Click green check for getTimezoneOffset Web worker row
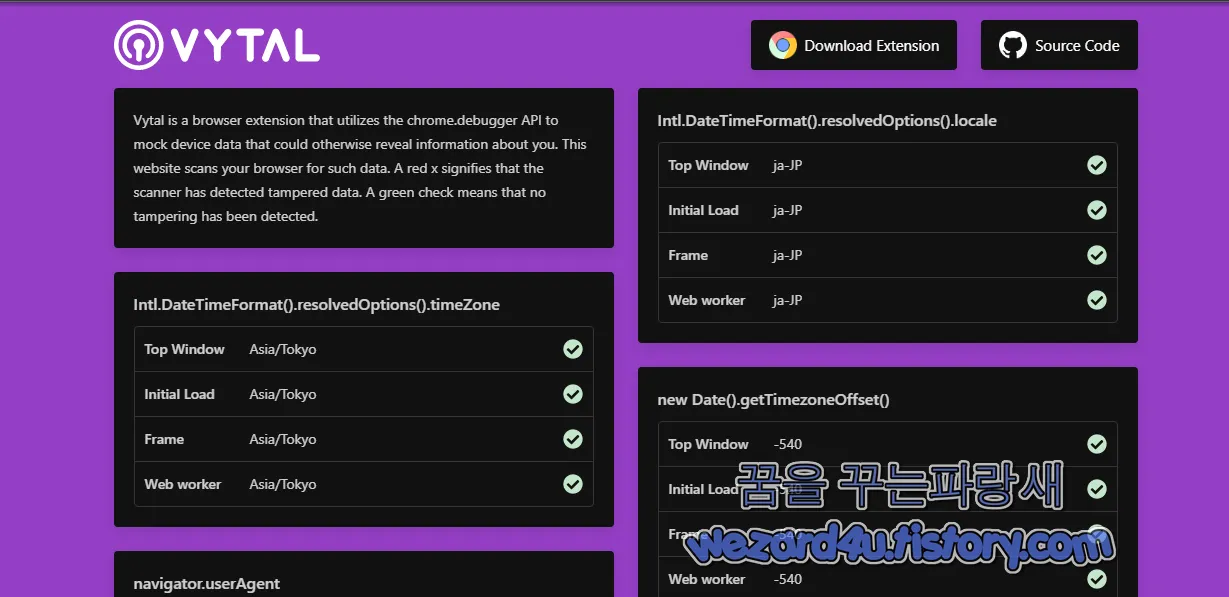 [x=1097, y=579]
